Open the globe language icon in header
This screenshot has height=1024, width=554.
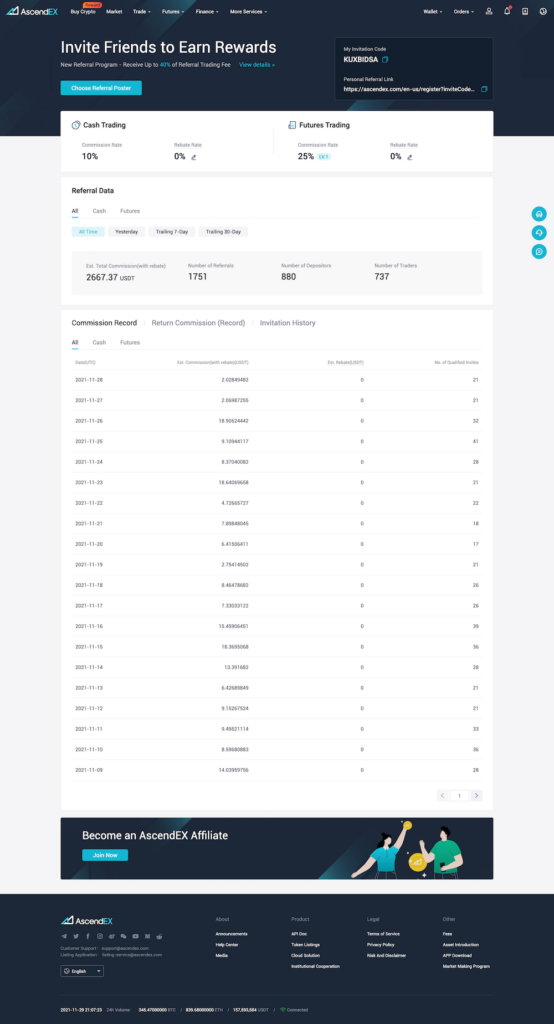[x=543, y=11]
